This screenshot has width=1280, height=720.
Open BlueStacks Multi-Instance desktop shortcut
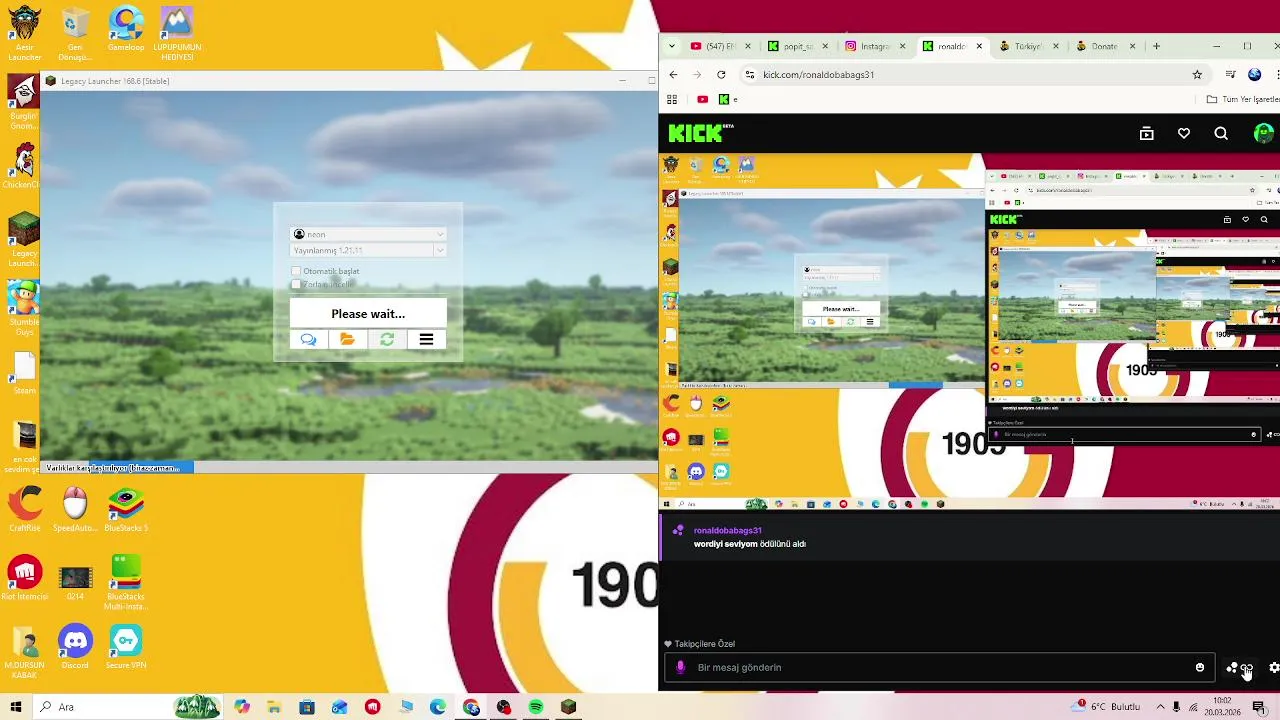point(126,583)
